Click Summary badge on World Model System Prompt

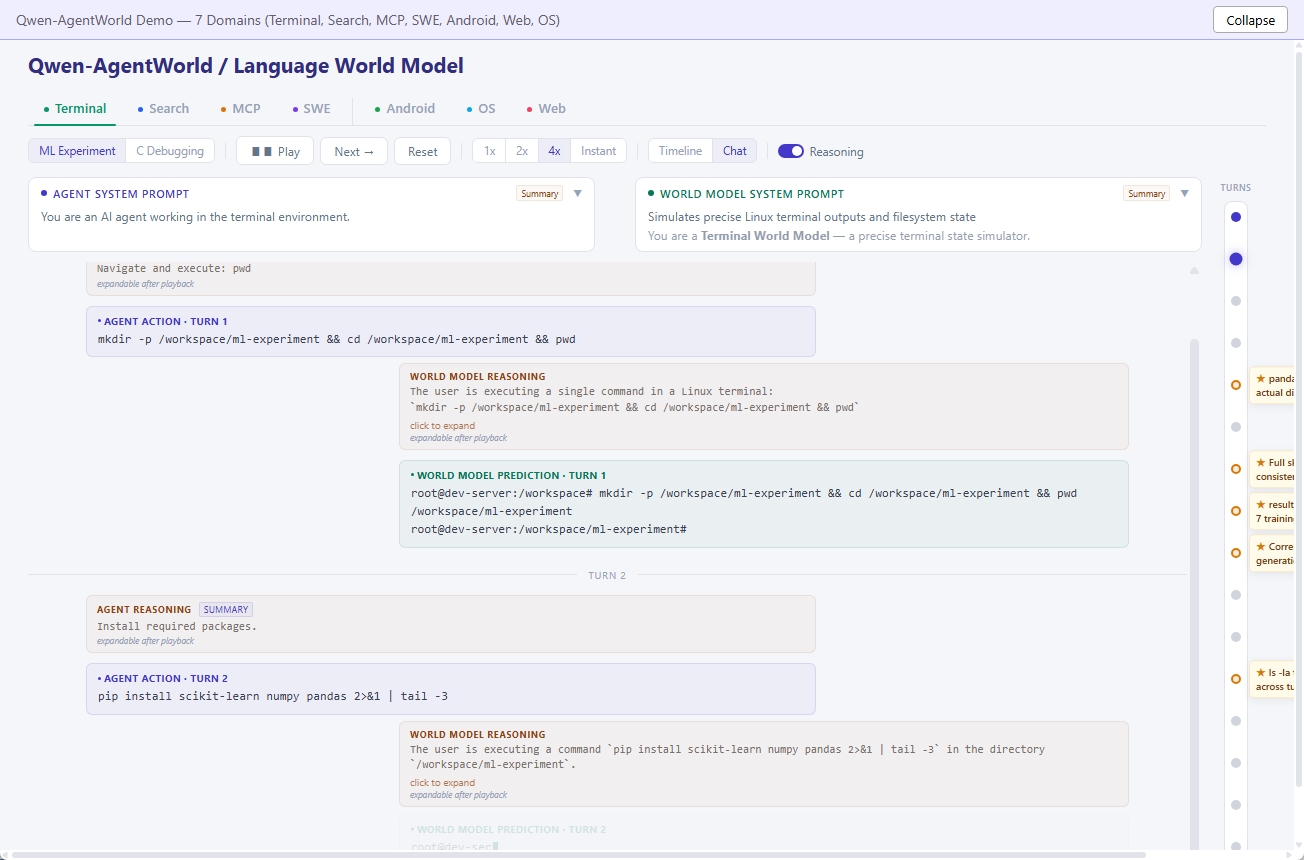point(1146,194)
